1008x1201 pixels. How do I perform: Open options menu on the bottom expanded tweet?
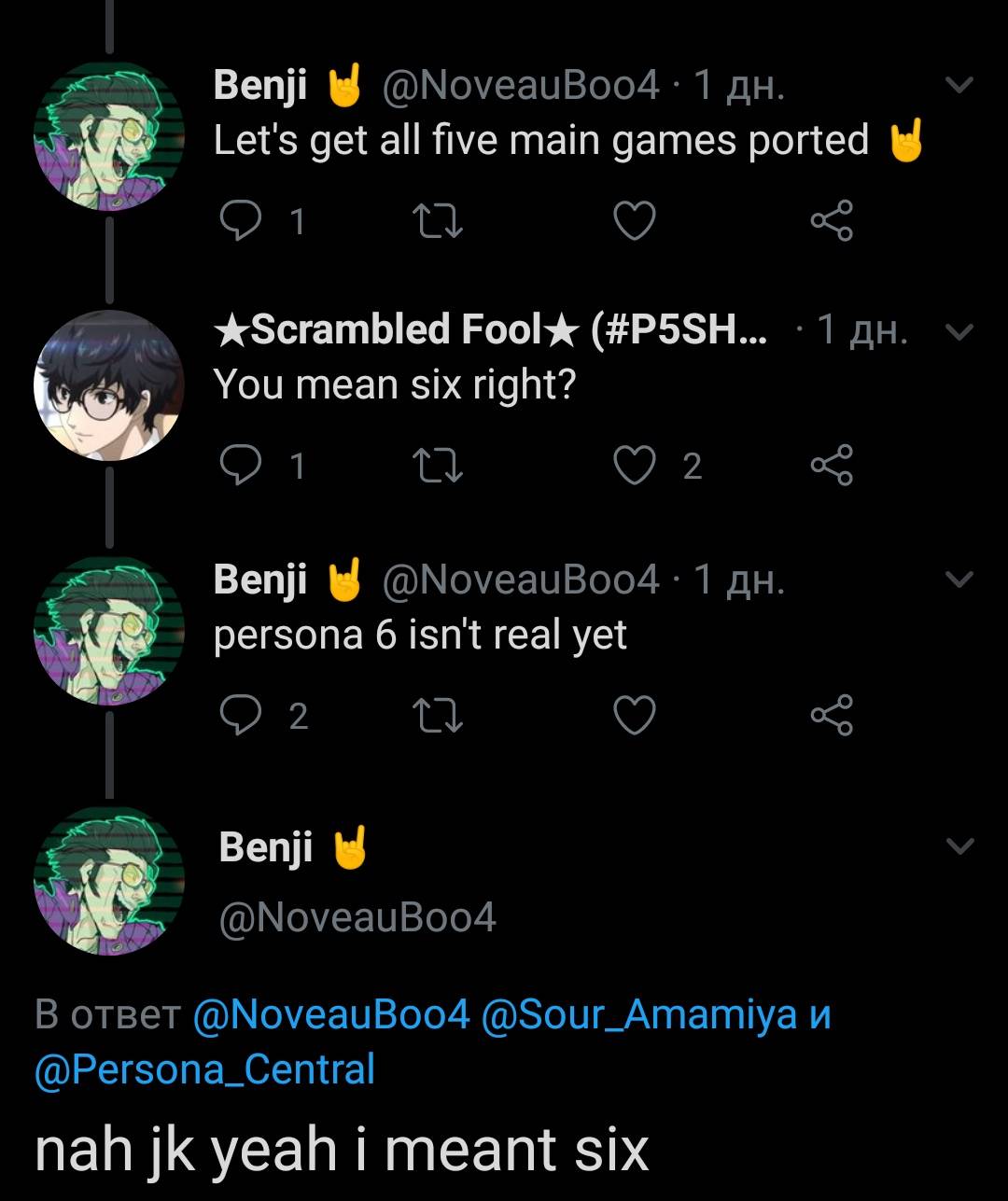pos(958,845)
